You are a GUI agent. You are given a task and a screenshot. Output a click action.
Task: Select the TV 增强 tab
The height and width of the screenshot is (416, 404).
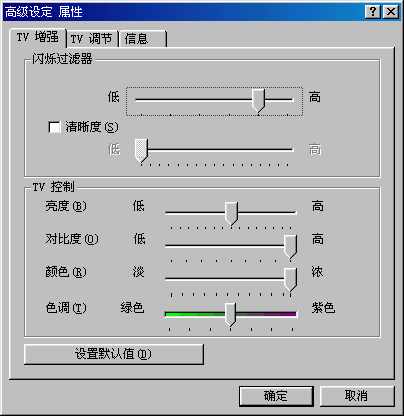(38, 37)
